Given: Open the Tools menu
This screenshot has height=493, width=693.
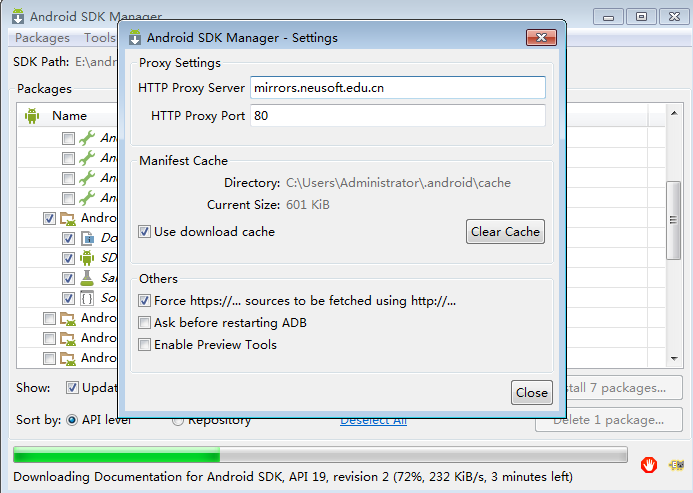Looking at the screenshot, I should [x=100, y=38].
